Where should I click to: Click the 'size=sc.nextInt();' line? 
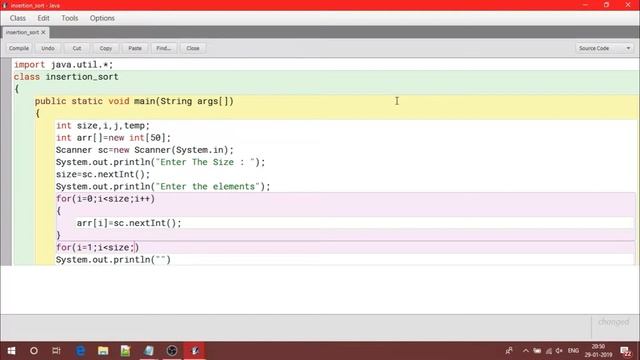click(x=103, y=174)
